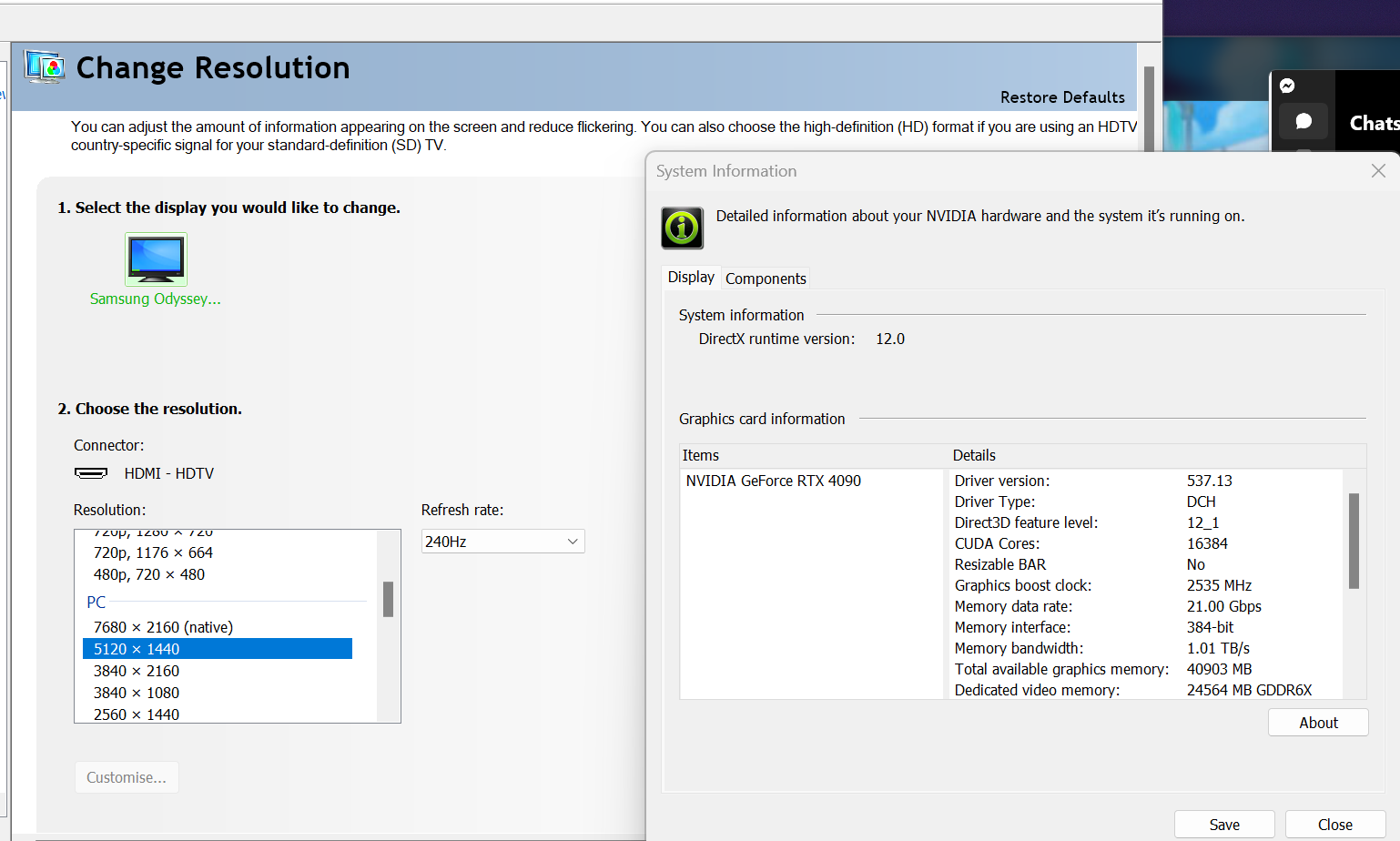Screen dimensions: 1400x841
Task: Click the resolution list scrollbar thumb
Action: click(x=388, y=600)
